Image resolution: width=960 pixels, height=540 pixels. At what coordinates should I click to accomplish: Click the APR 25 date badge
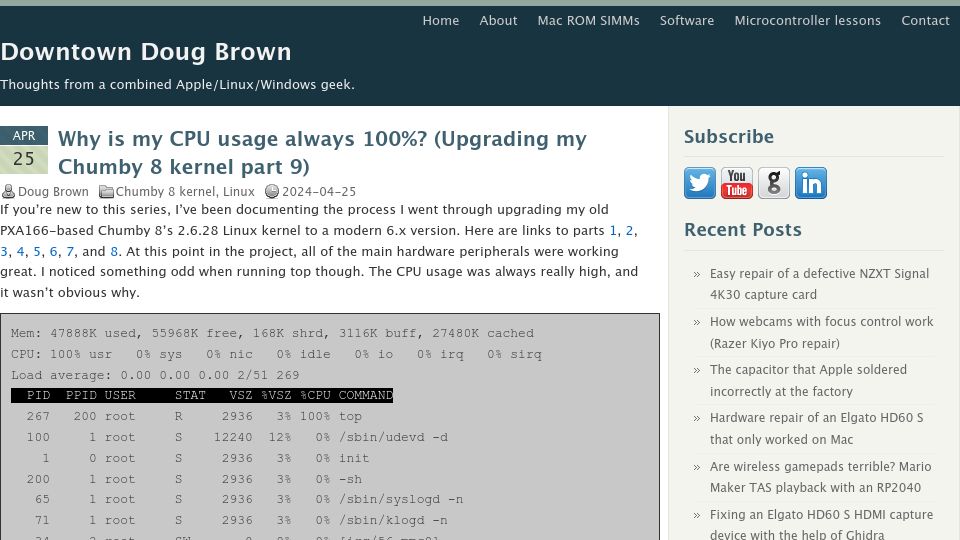[24, 150]
